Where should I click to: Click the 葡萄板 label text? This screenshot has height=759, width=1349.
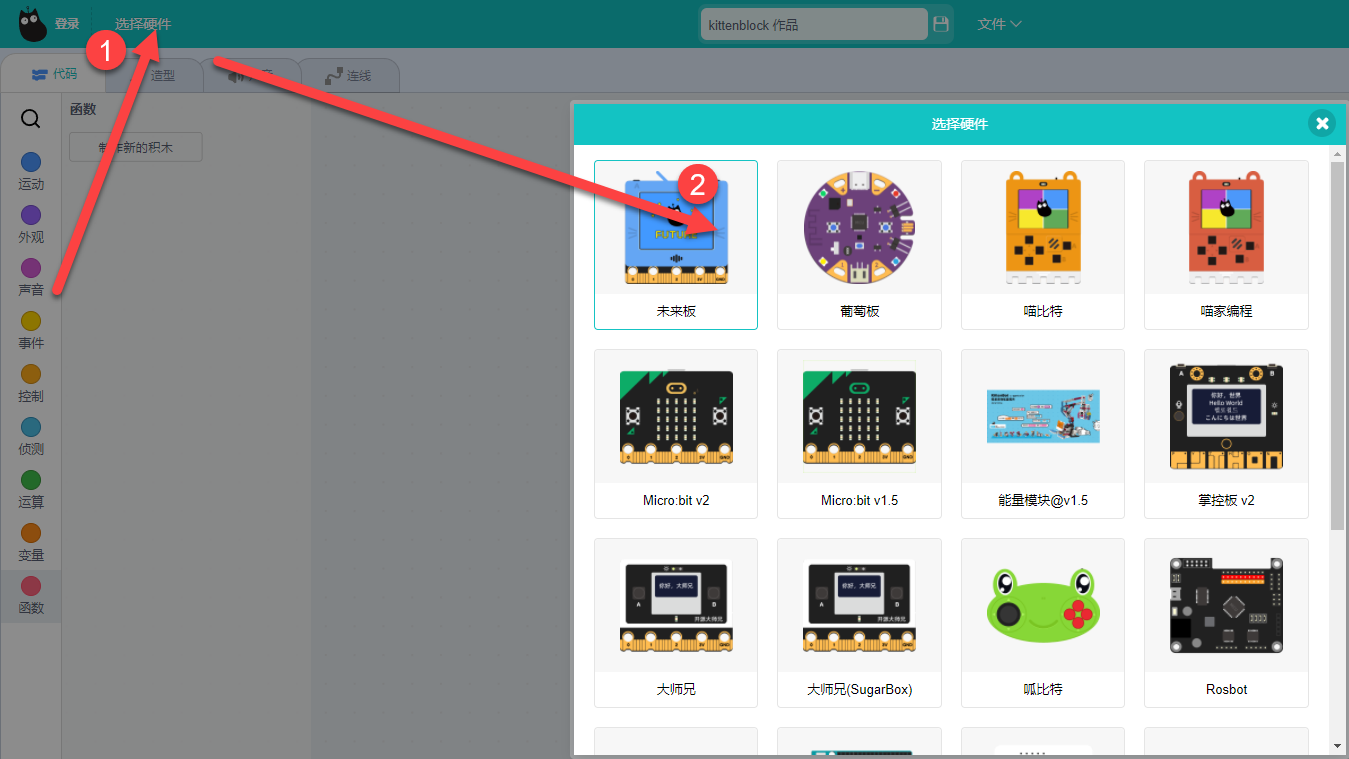859,311
